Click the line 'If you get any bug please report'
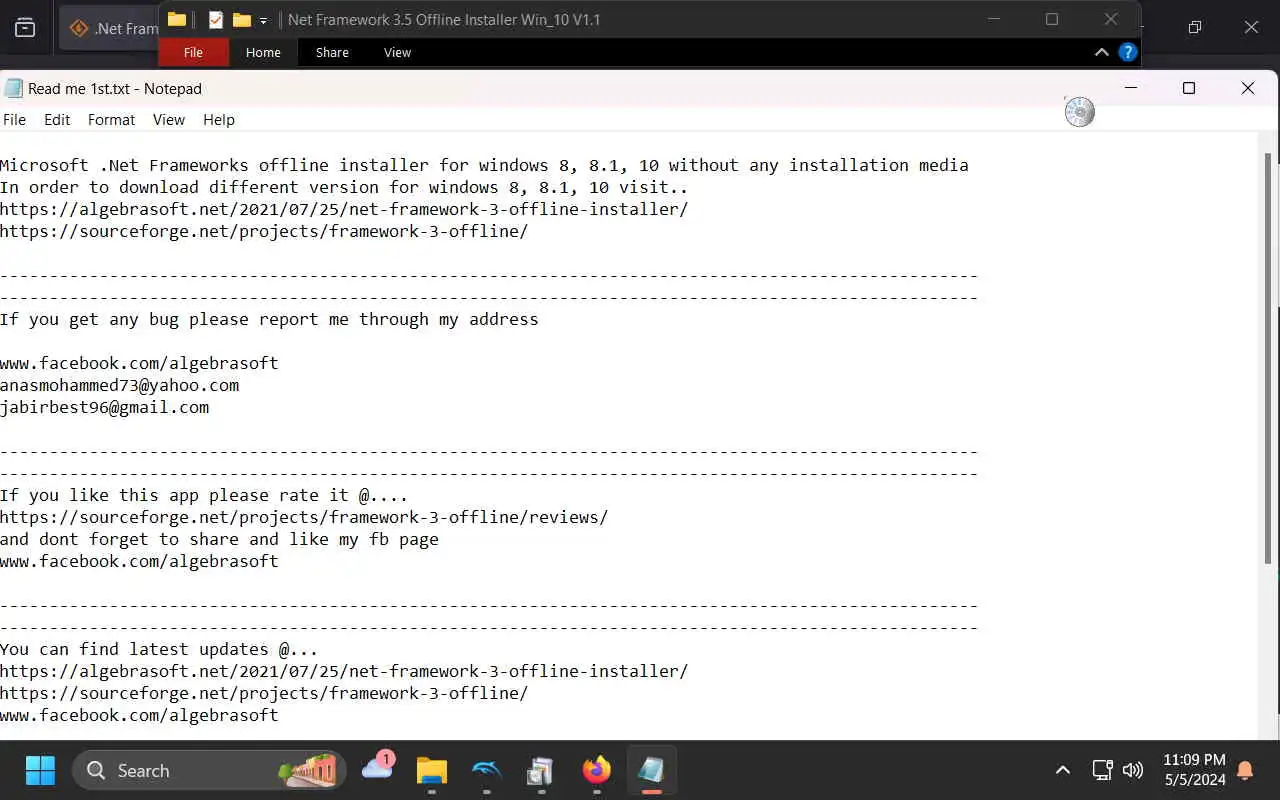Image resolution: width=1280 pixels, height=800 pixels. [x=269, y=319]
